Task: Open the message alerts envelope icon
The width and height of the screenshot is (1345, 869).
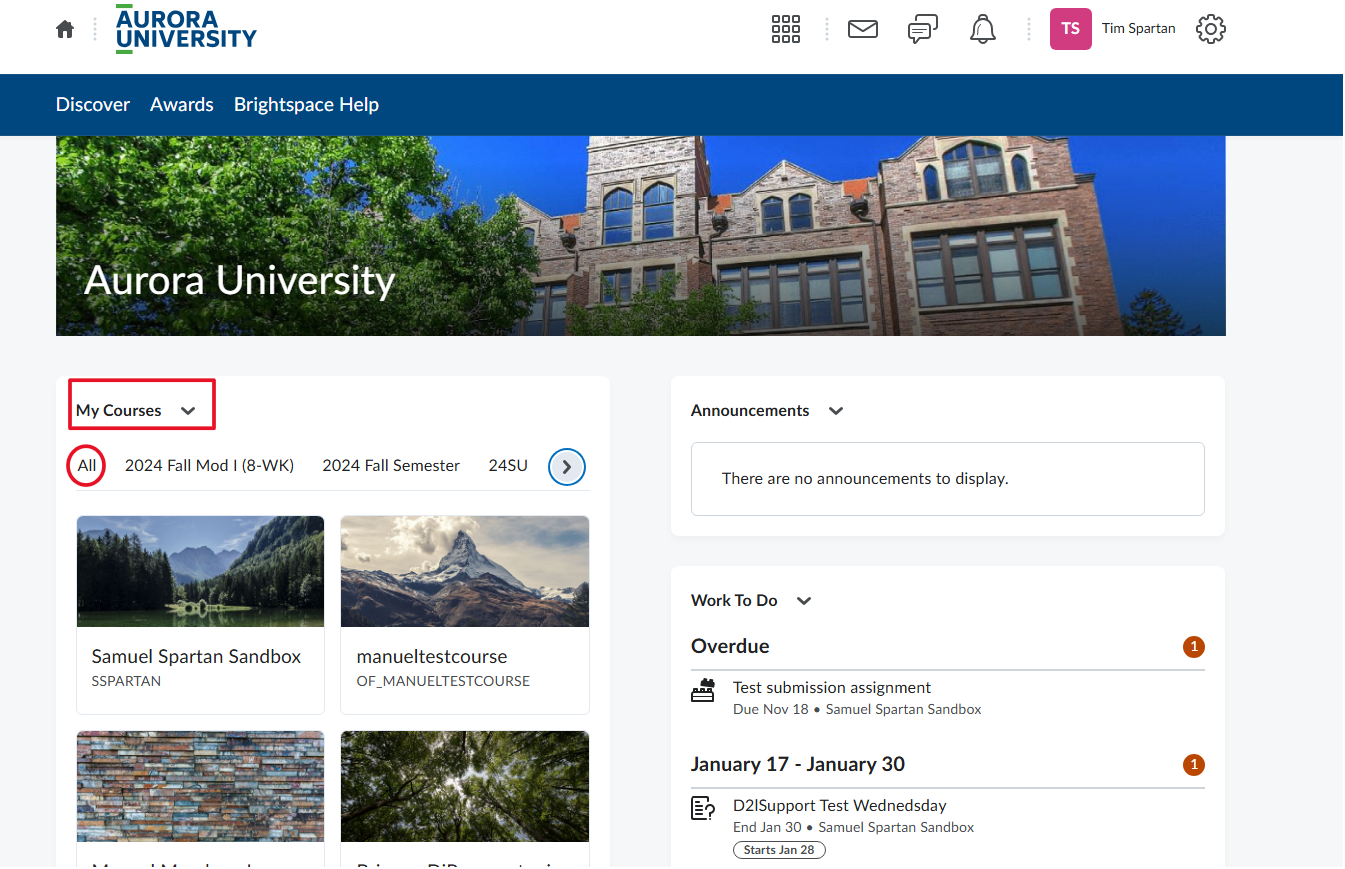Action: 862,29
